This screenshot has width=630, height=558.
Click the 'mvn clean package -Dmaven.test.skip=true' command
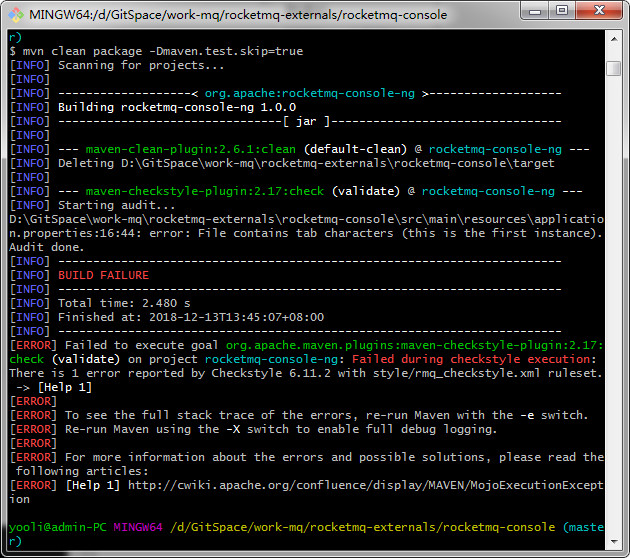pyautogui.click(x=163, y=51)
